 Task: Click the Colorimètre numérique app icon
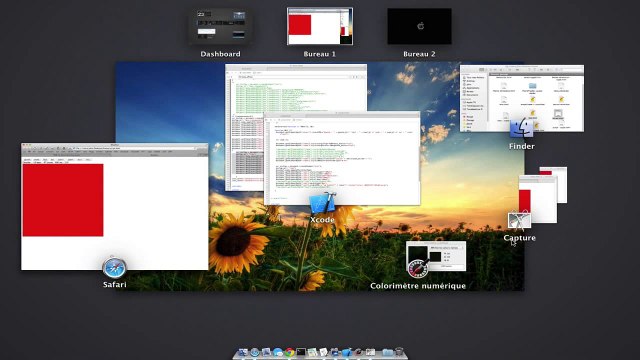(418, 268)
